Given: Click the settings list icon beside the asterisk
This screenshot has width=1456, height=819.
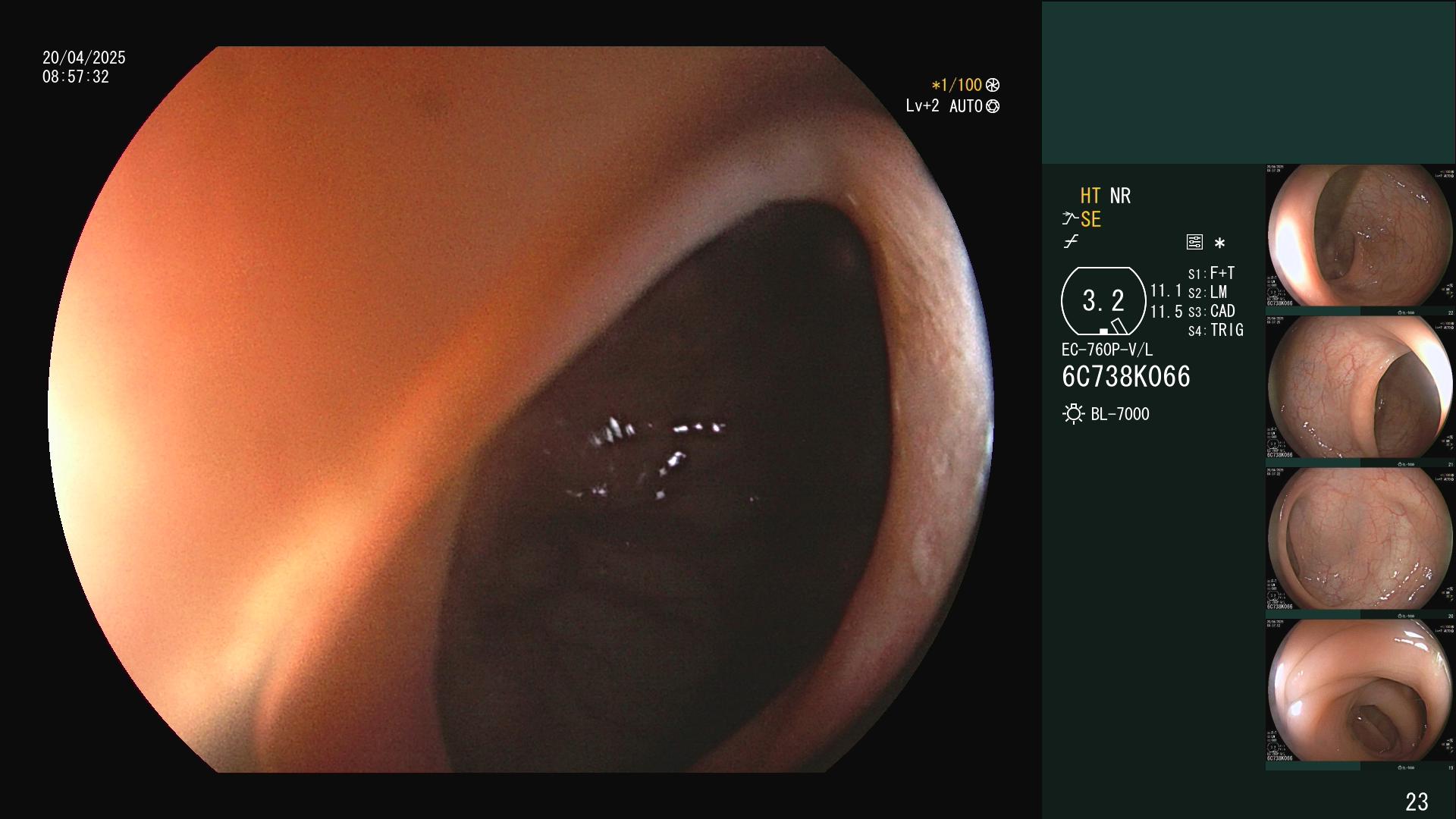Looking at the screenshot, I should [x=1194, y=243].
